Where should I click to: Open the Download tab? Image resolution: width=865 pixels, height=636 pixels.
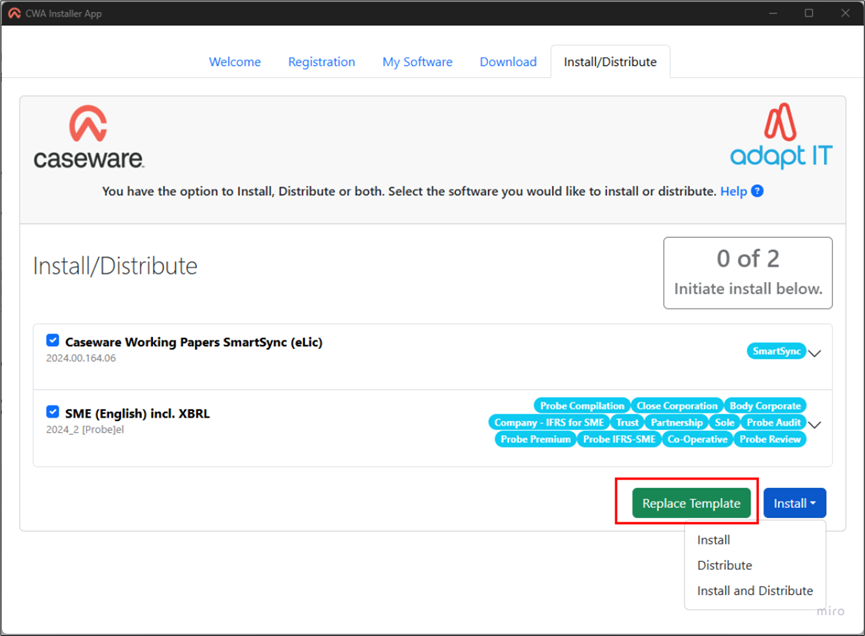508,62
